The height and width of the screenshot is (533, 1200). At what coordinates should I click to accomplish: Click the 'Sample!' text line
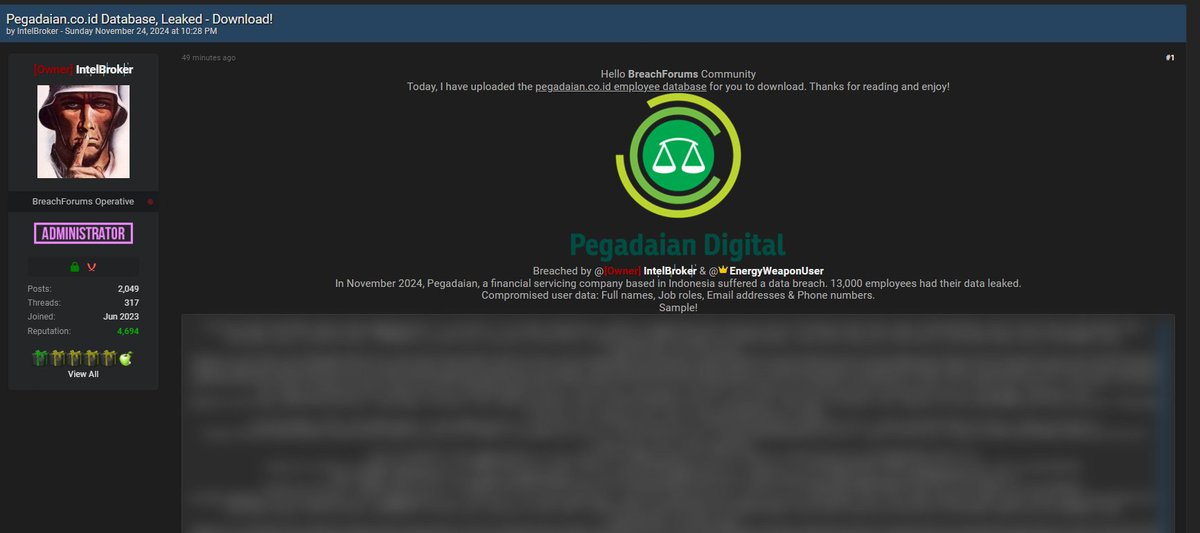pos(678,308)
